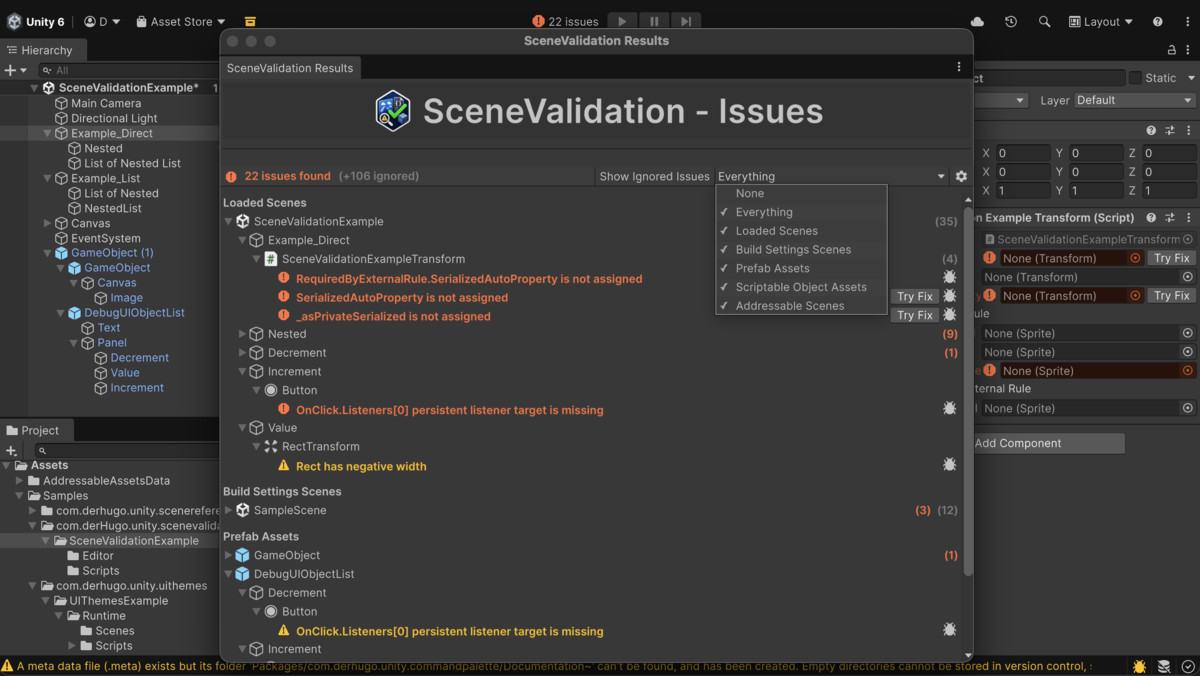Open Transform component help icon in Inspector

pyautogui.click(x=1151, y=130)
